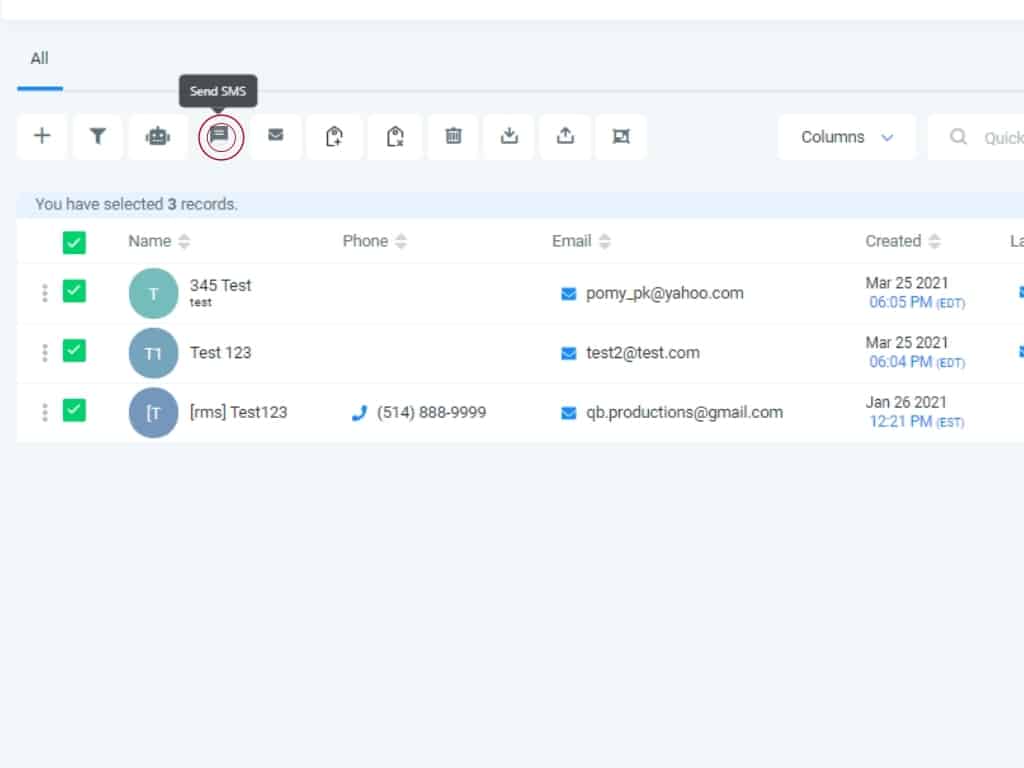Click the add tag icon
The image size is (1024, 768).
(335, 137)
